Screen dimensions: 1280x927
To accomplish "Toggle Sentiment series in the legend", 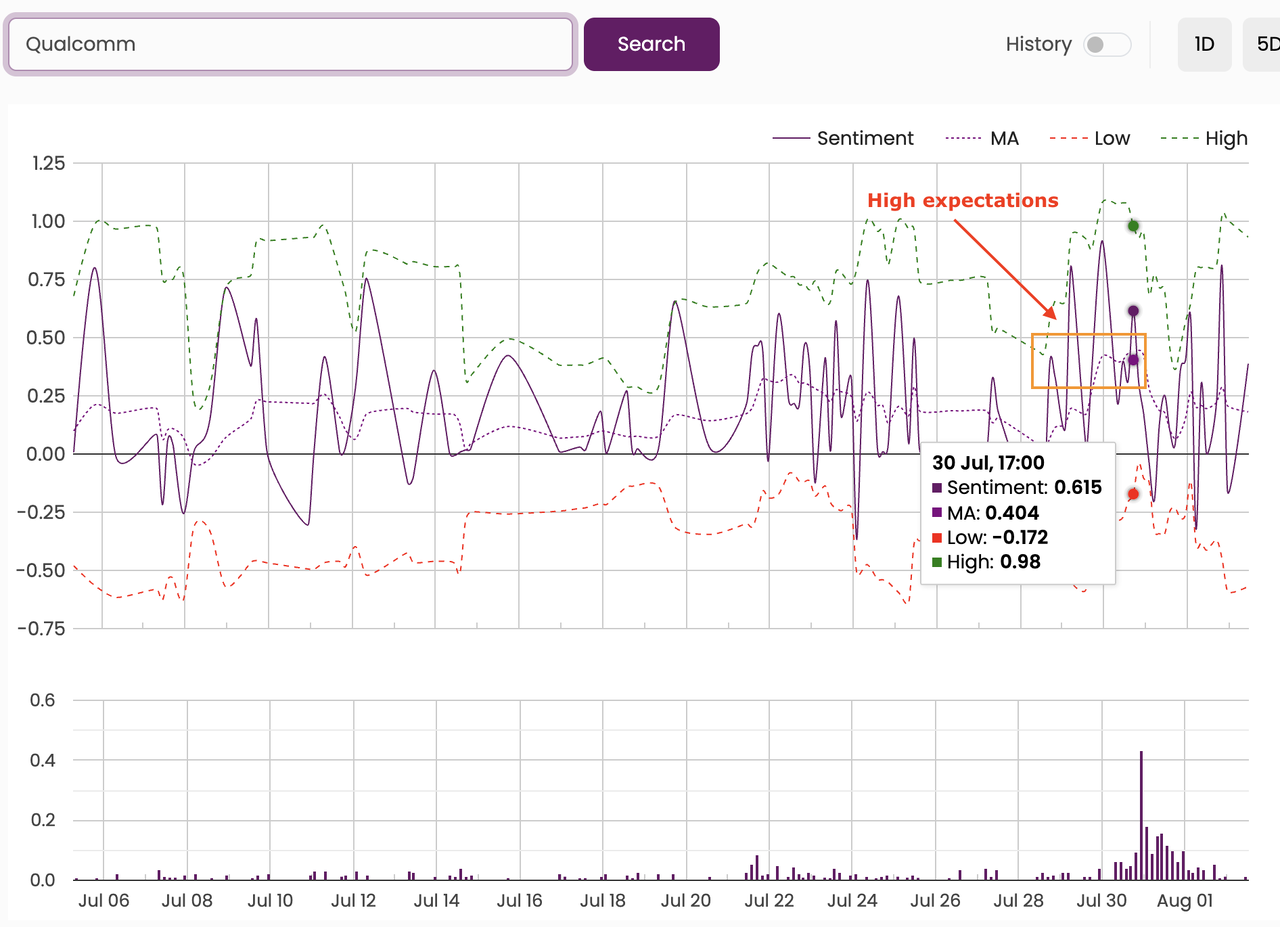I will coord(844,139).
